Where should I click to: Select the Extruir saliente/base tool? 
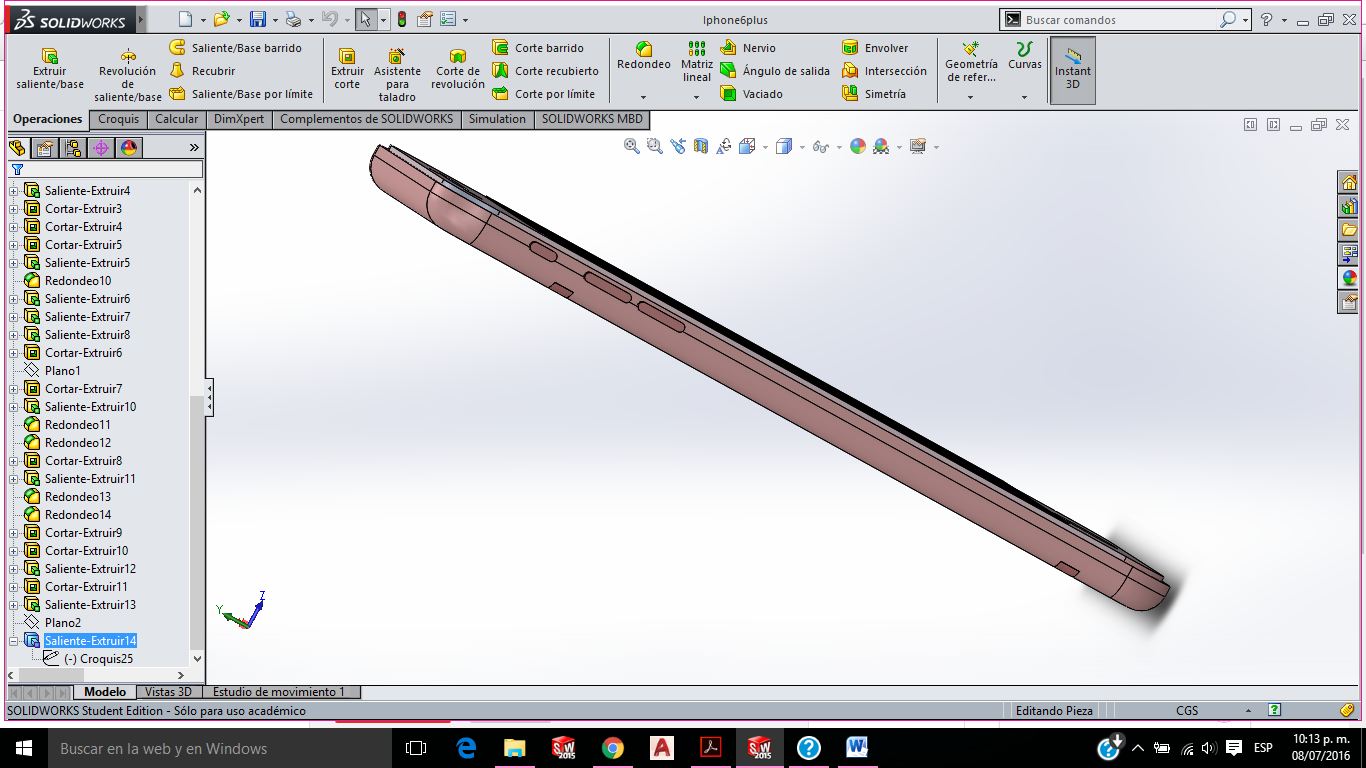click(x=50, y=68)
